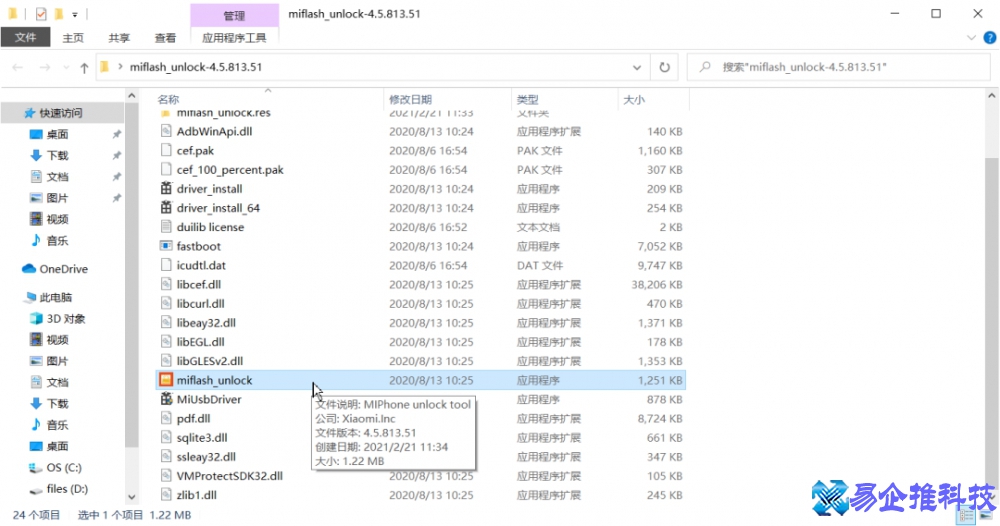Open the files (D:) drive
The height and width of the screenshot is (526, 1000).
(x=59, y=489)
